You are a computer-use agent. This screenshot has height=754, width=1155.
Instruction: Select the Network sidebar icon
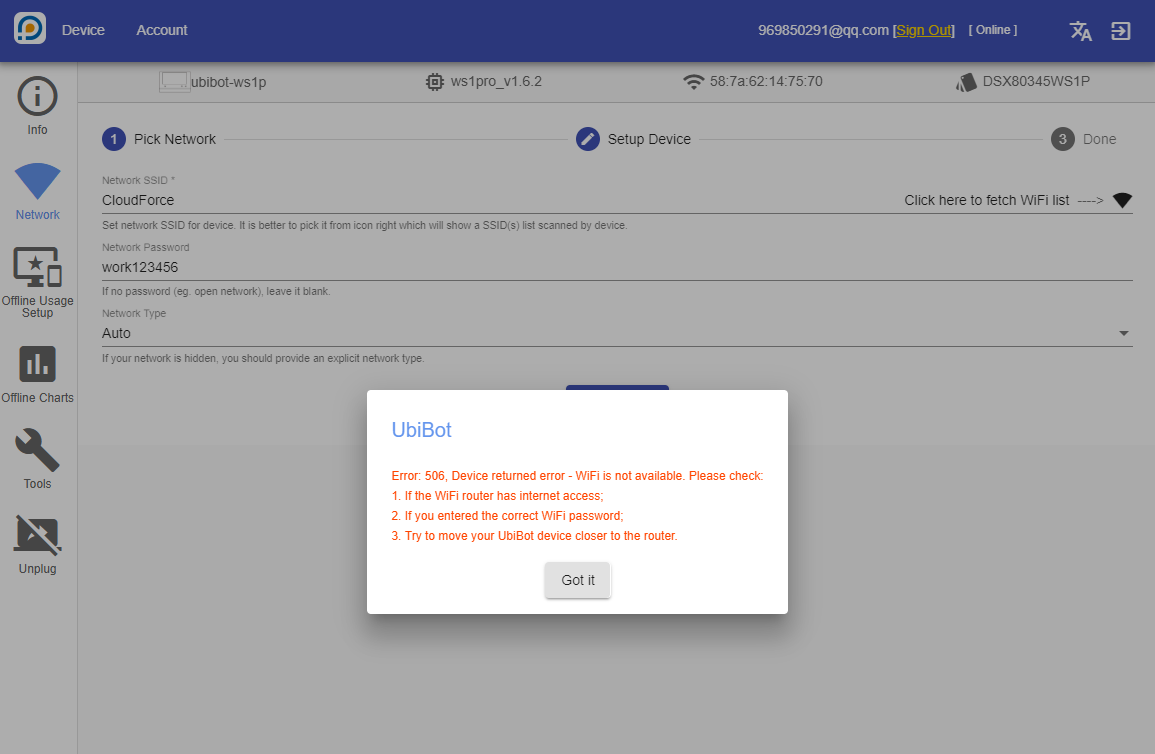pyautogui.click(x=37, y=181)
